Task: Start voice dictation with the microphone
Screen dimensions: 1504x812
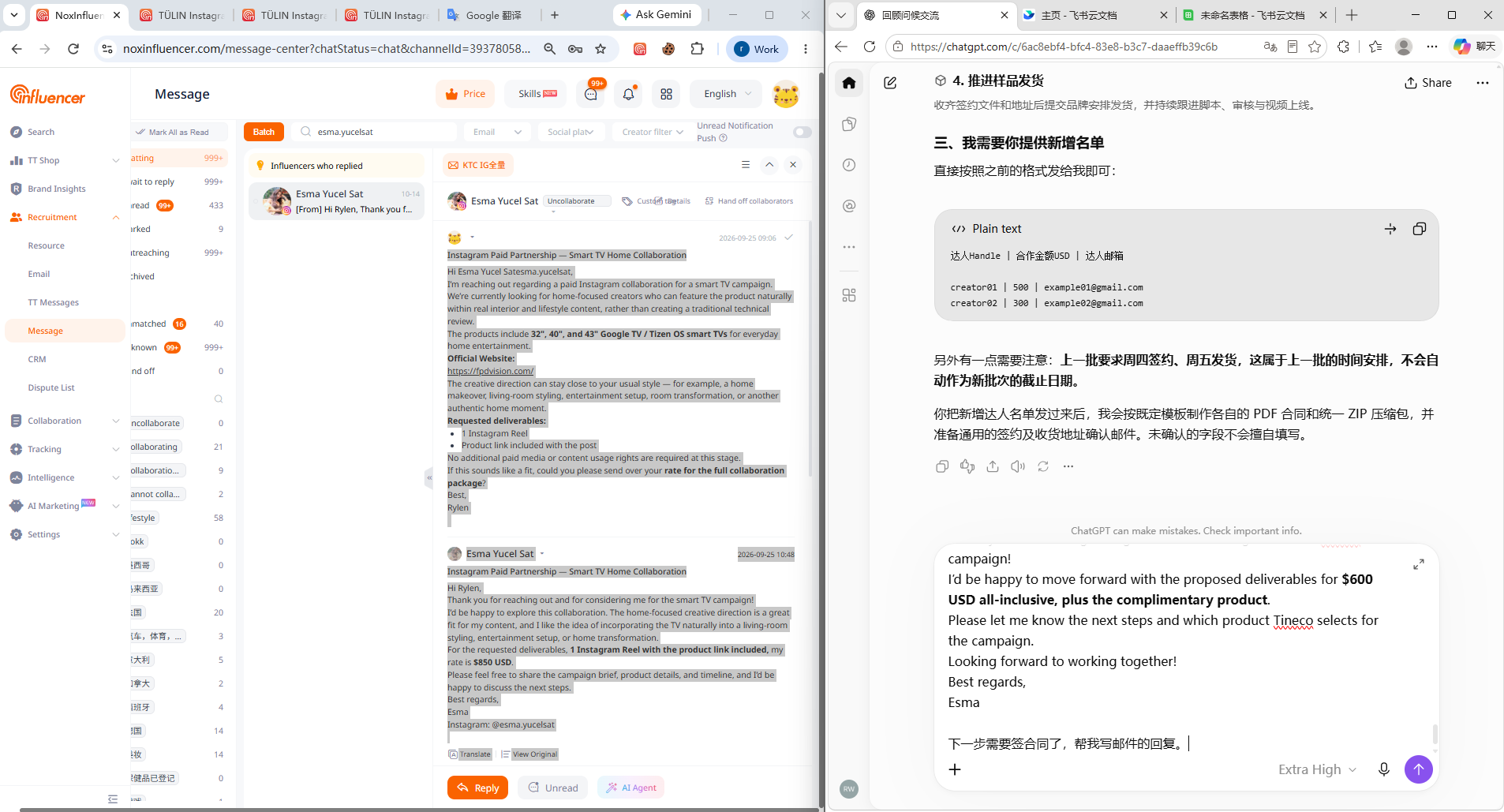Action: point(1384,769)
